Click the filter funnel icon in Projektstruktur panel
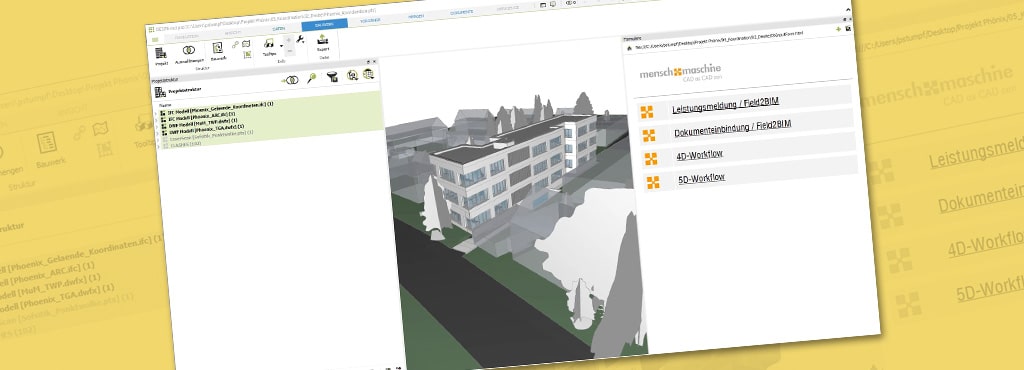This screenshot has height=370, width=1024. tap(332, 77)
